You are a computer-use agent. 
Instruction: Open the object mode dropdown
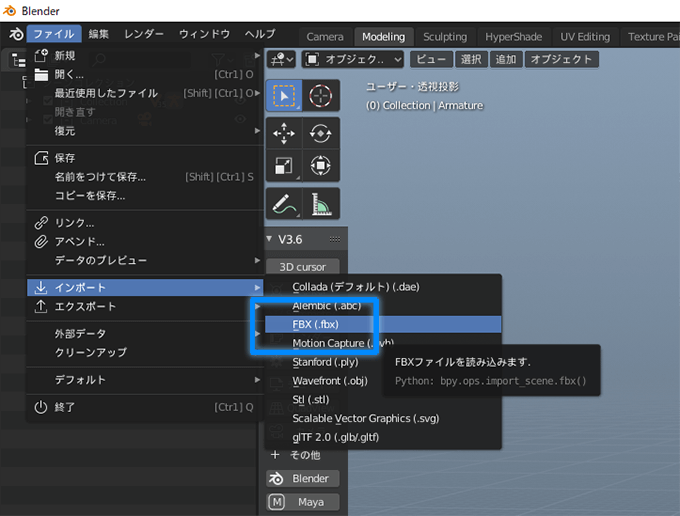[353, 59]
